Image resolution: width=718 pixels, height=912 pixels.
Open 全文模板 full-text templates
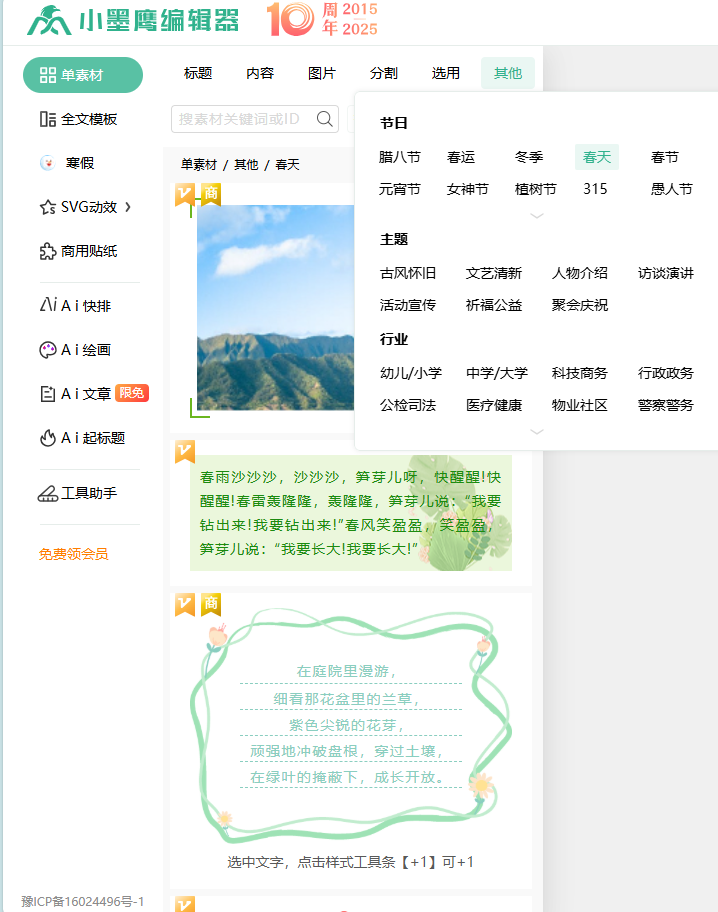click(x=79, y=119)
